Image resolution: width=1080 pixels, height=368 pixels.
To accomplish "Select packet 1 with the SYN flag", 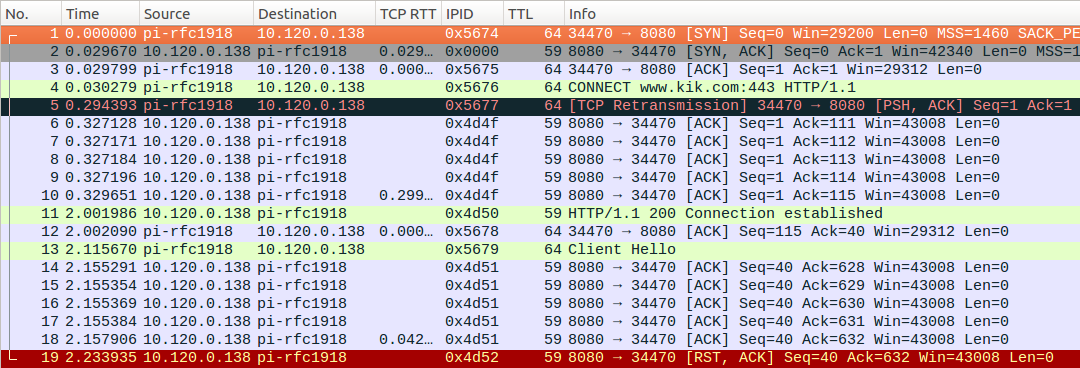I will pos(540,34).
